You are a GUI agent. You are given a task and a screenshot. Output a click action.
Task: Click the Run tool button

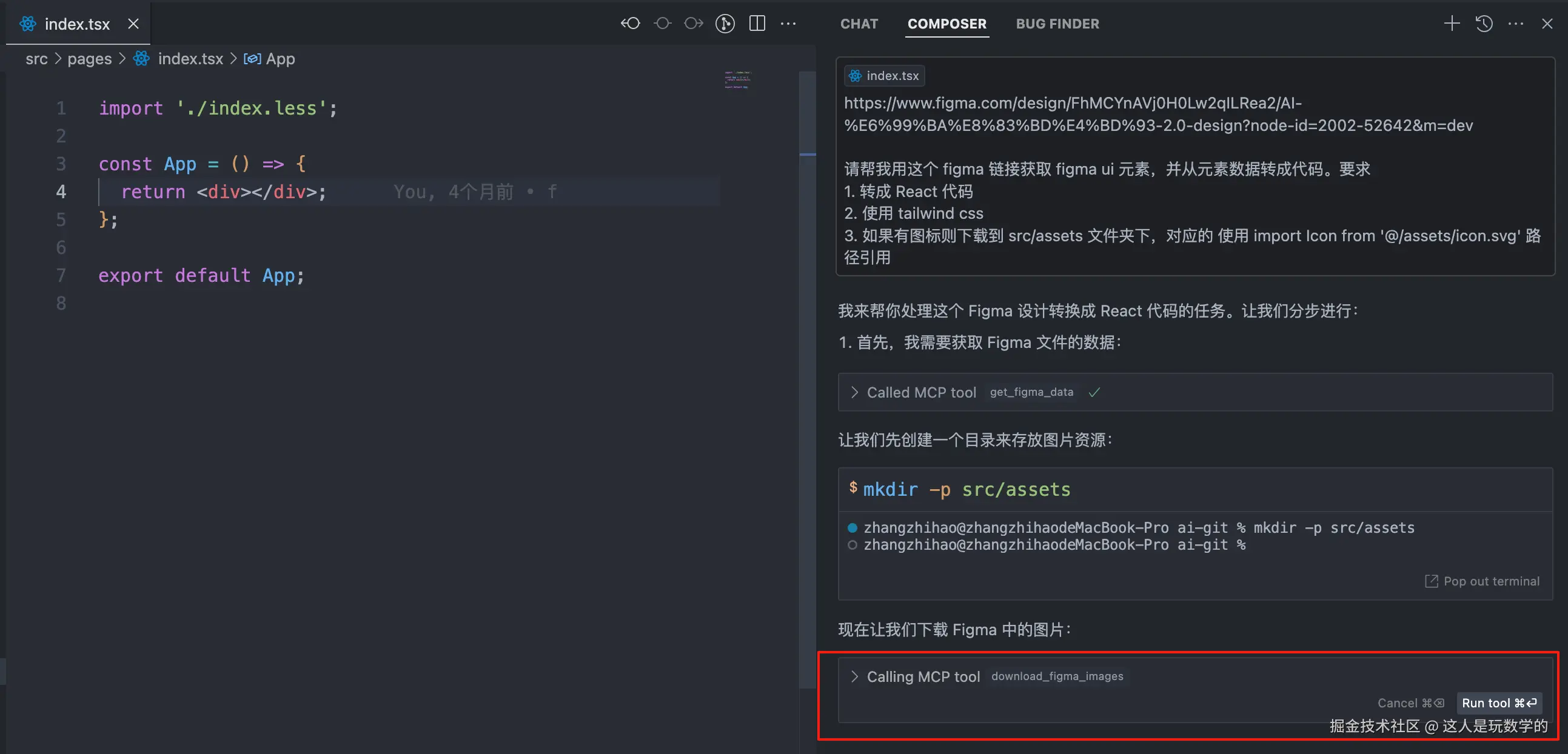click(x=1499, y=703)
